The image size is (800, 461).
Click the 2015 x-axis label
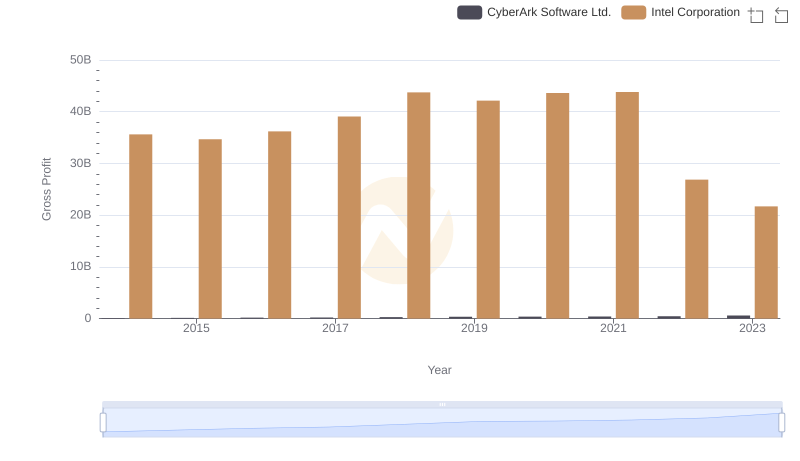click(196, 328)
